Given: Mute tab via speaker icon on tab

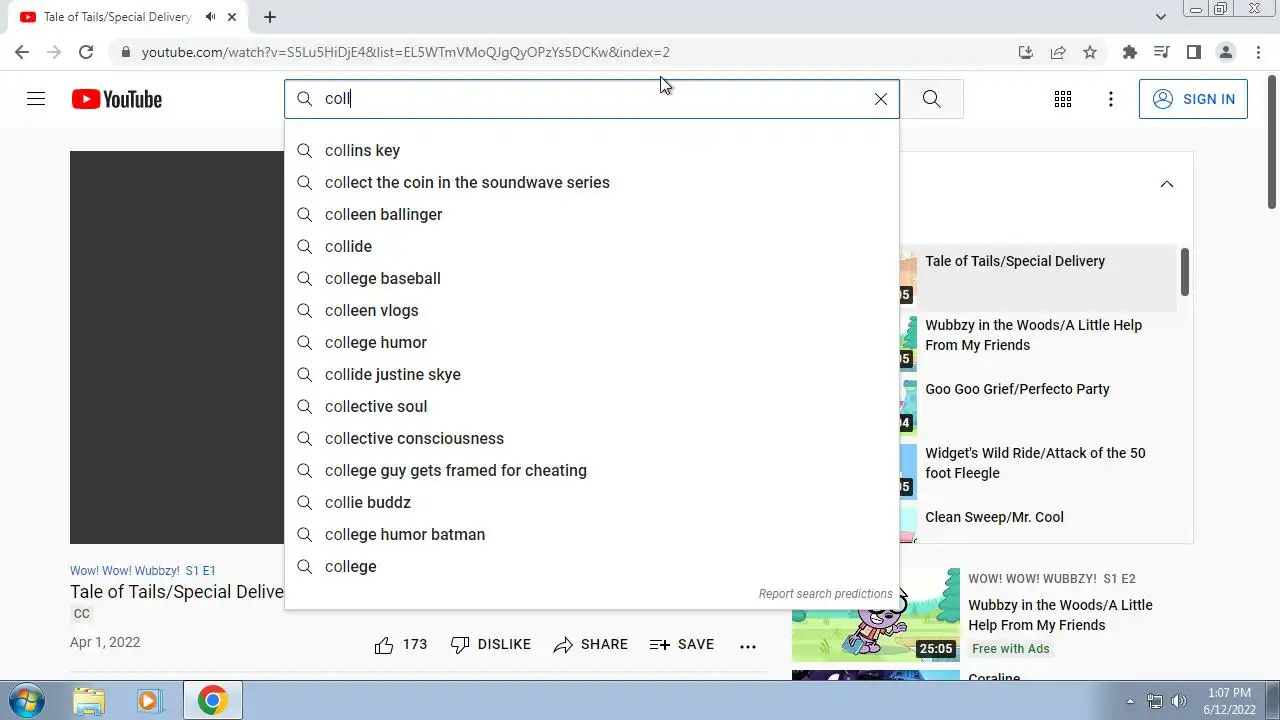Looking at the screenshot, I should point(211,17).
